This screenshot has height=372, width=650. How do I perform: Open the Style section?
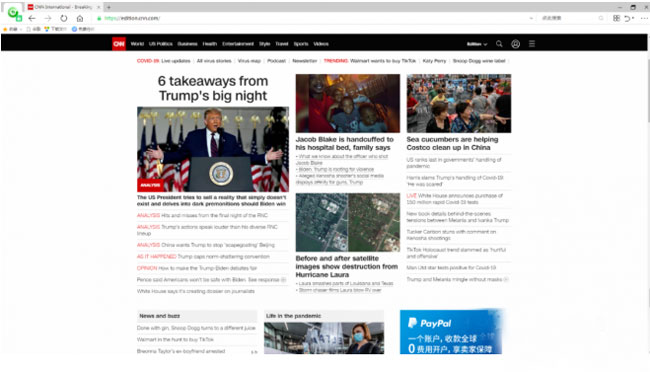pyautogui.click(x=264, y=44)
